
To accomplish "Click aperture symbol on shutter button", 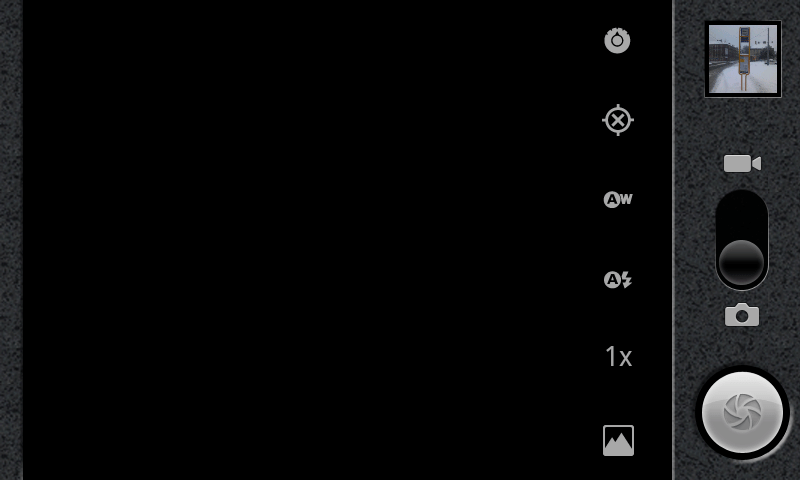I will coord(742,412).
